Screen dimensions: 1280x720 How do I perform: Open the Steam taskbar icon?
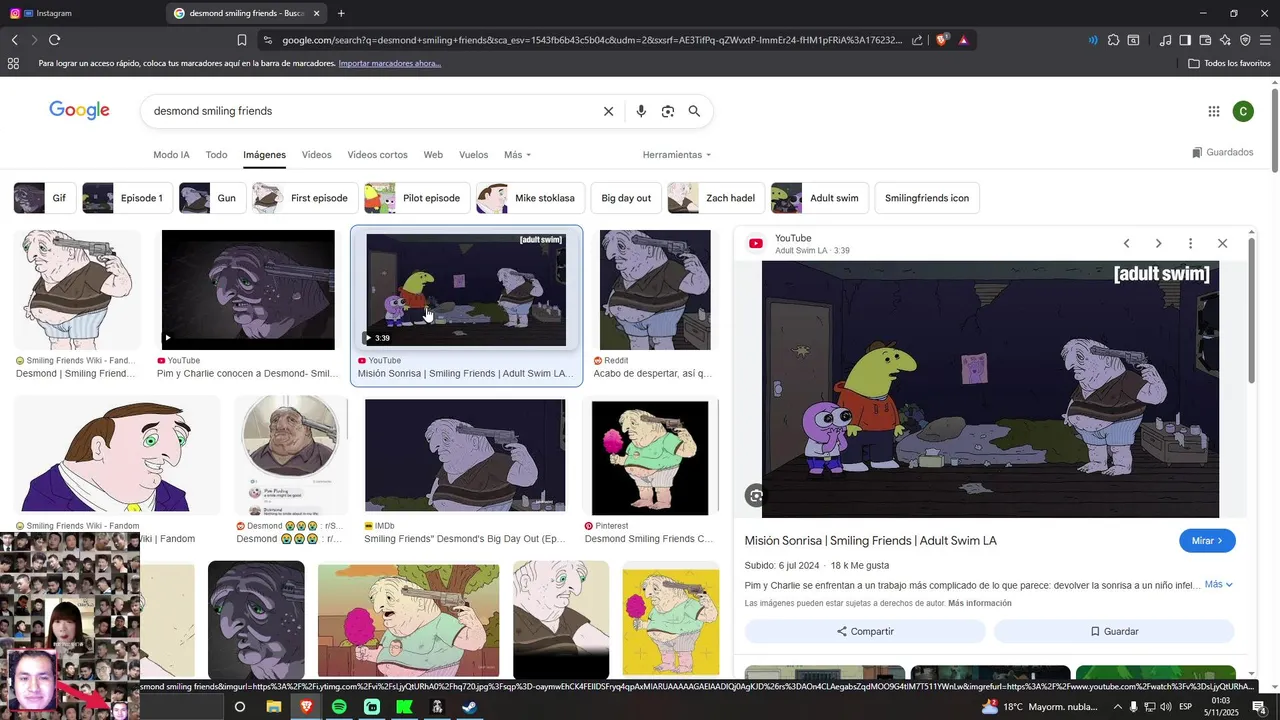469,707
